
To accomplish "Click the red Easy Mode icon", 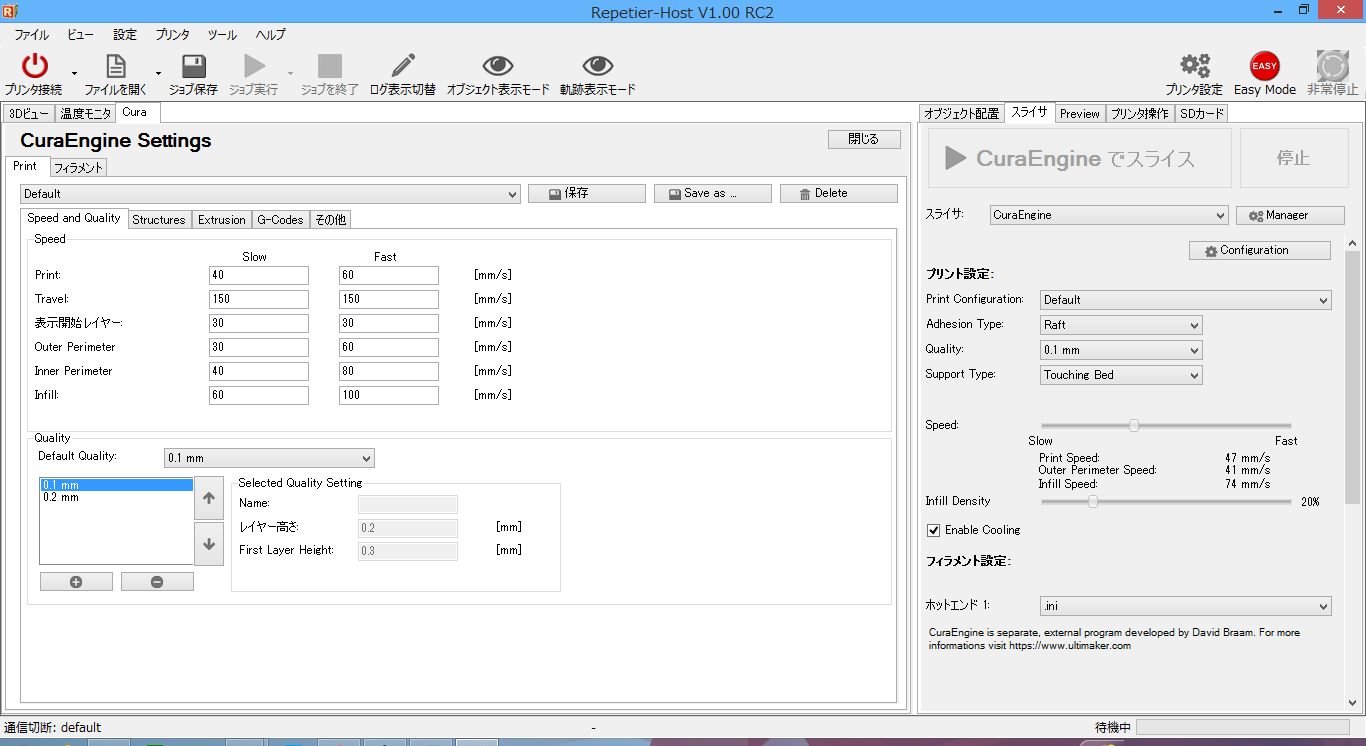I will [1265, 66].
